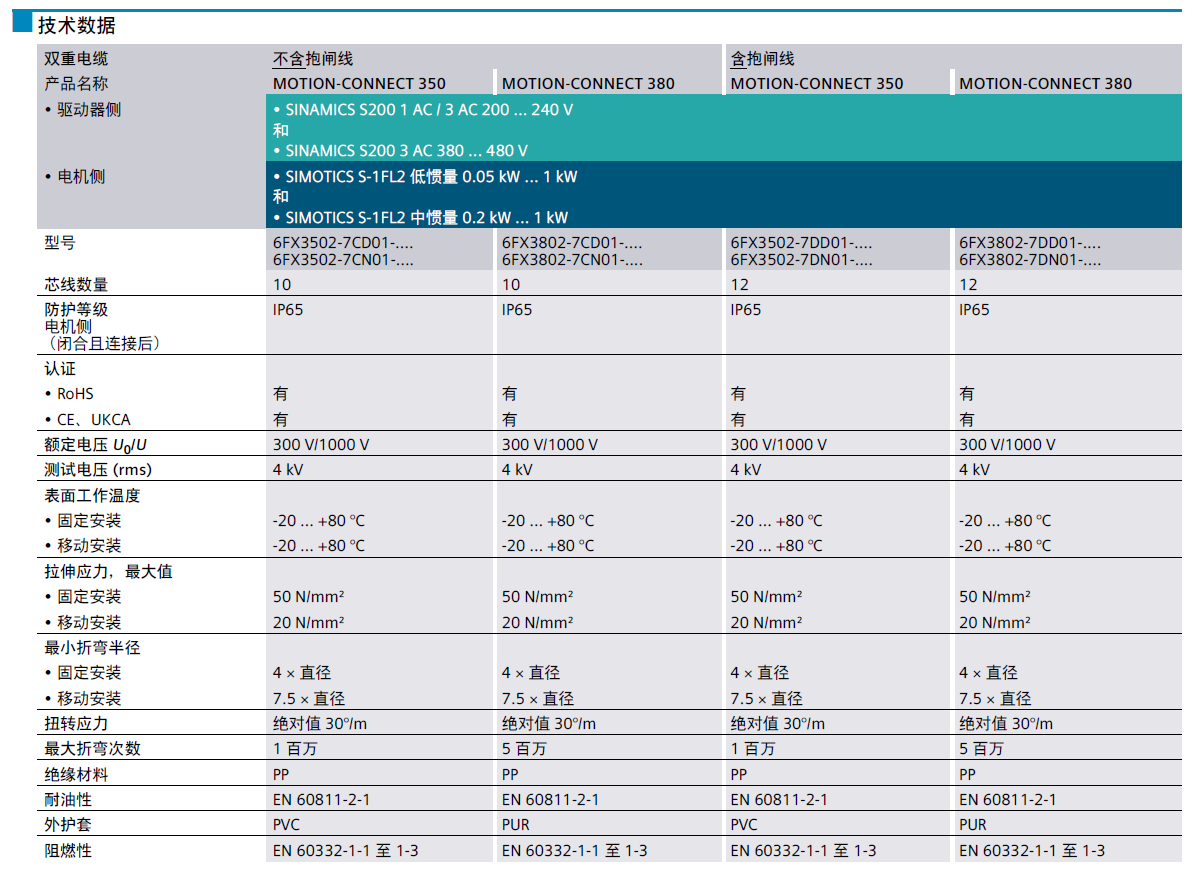Select the 含抱闸线 column group header
This screenshot has height=871, width=1200.
pyautogui.click(x=762, y=59)
